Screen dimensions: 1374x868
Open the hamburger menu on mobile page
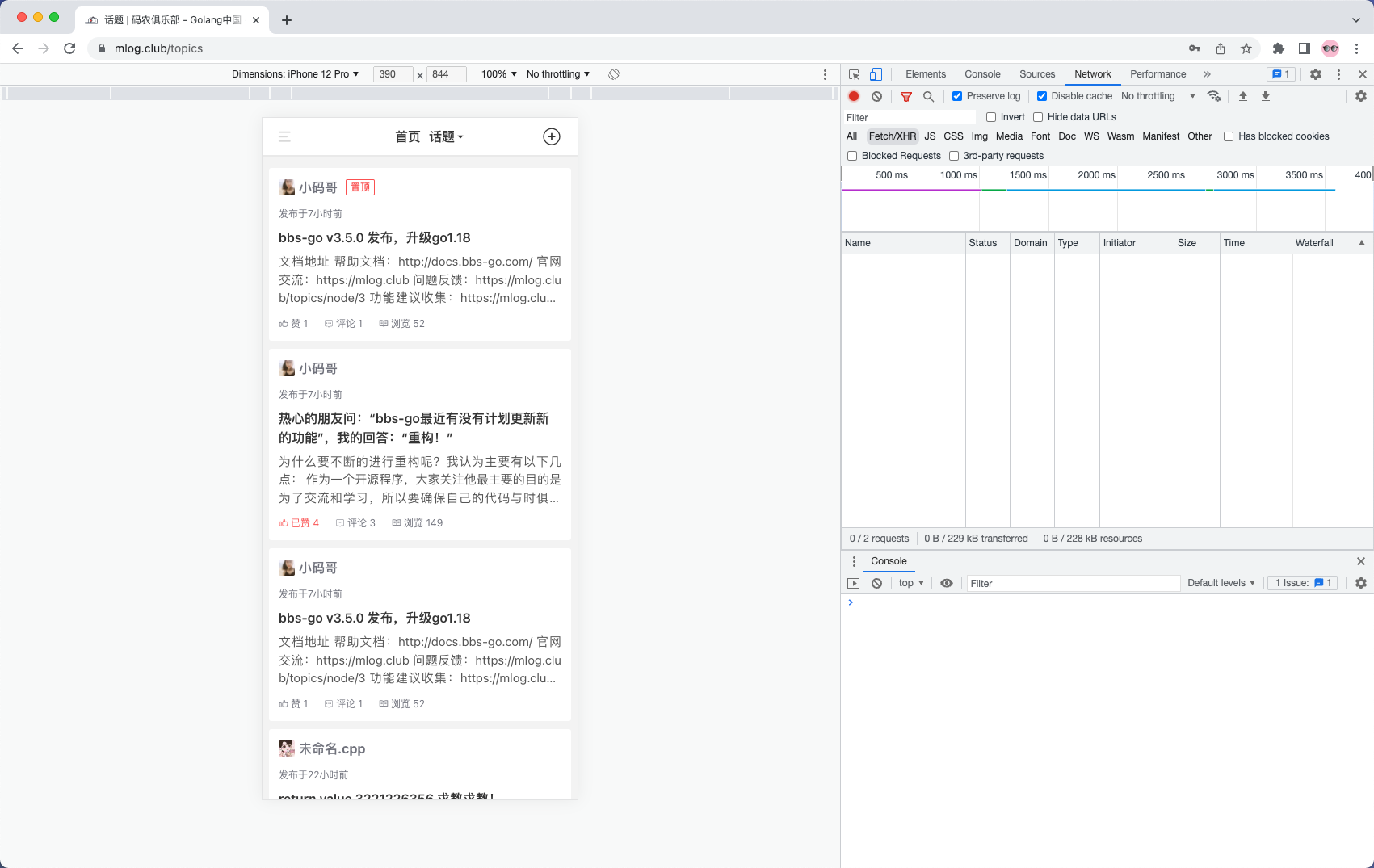[x=284, y=136]
